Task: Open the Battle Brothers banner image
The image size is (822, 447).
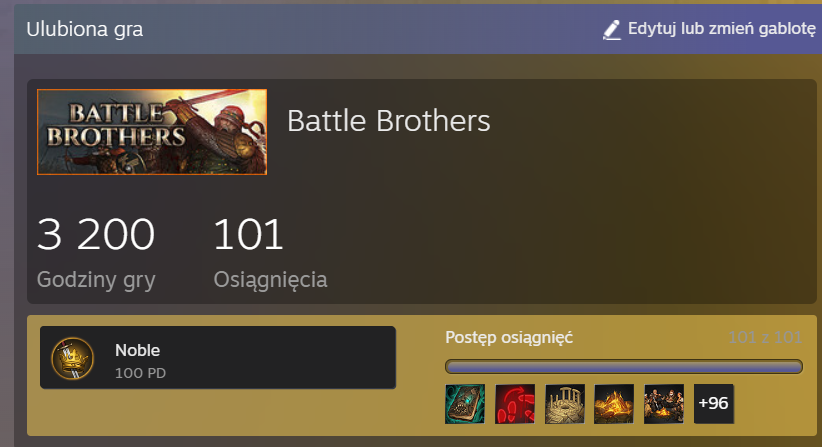Action: point(152,132)
